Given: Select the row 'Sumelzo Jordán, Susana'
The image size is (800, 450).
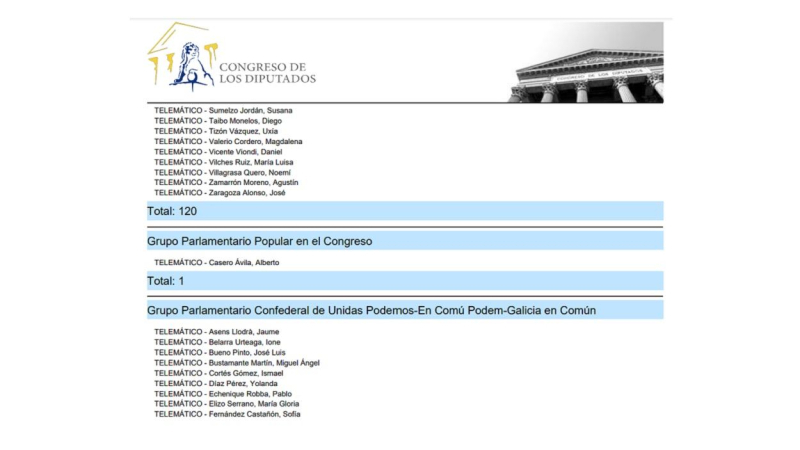Looking at the screenshot, I should [223, 111].
